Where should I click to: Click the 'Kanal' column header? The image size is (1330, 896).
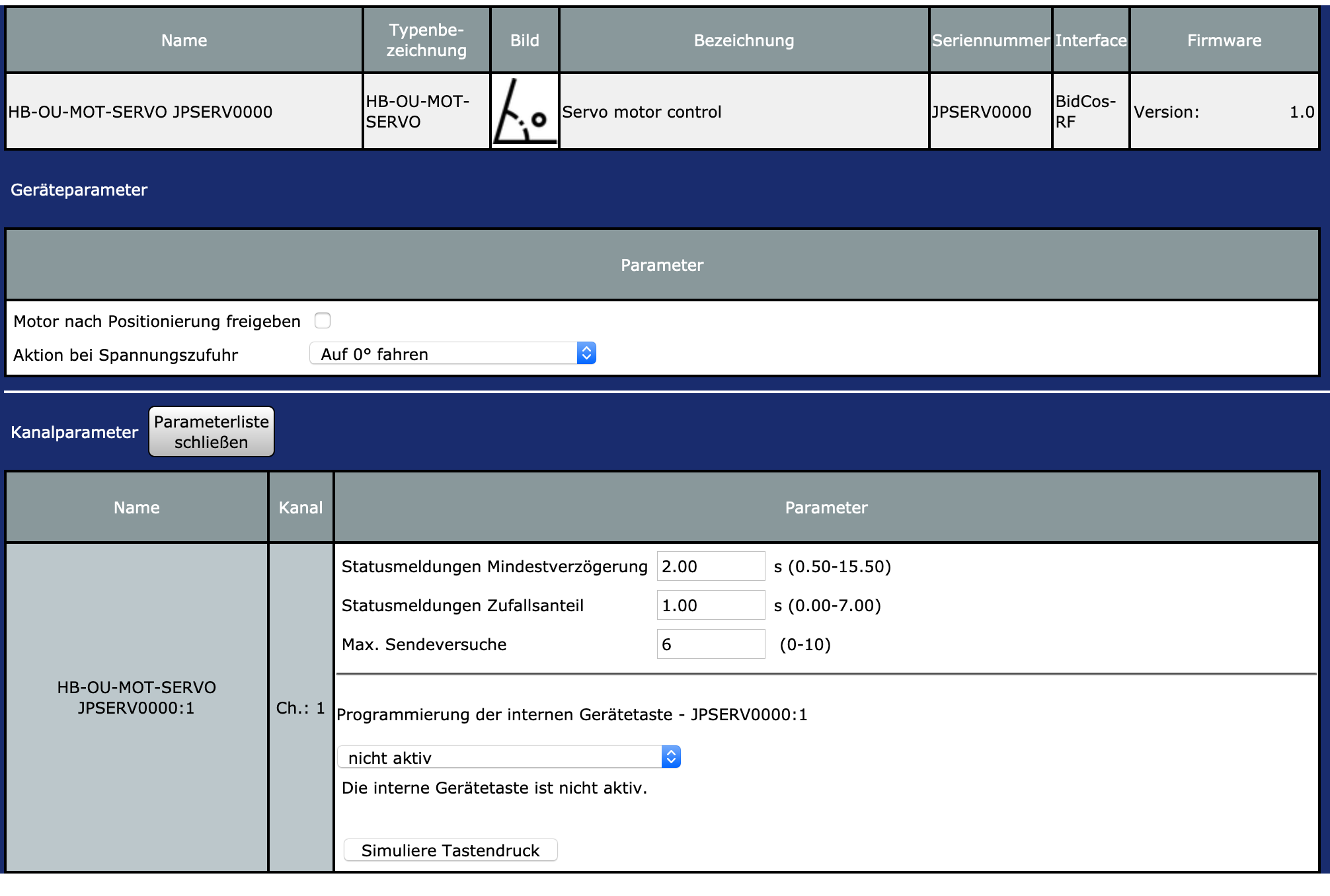click(301, 507)
